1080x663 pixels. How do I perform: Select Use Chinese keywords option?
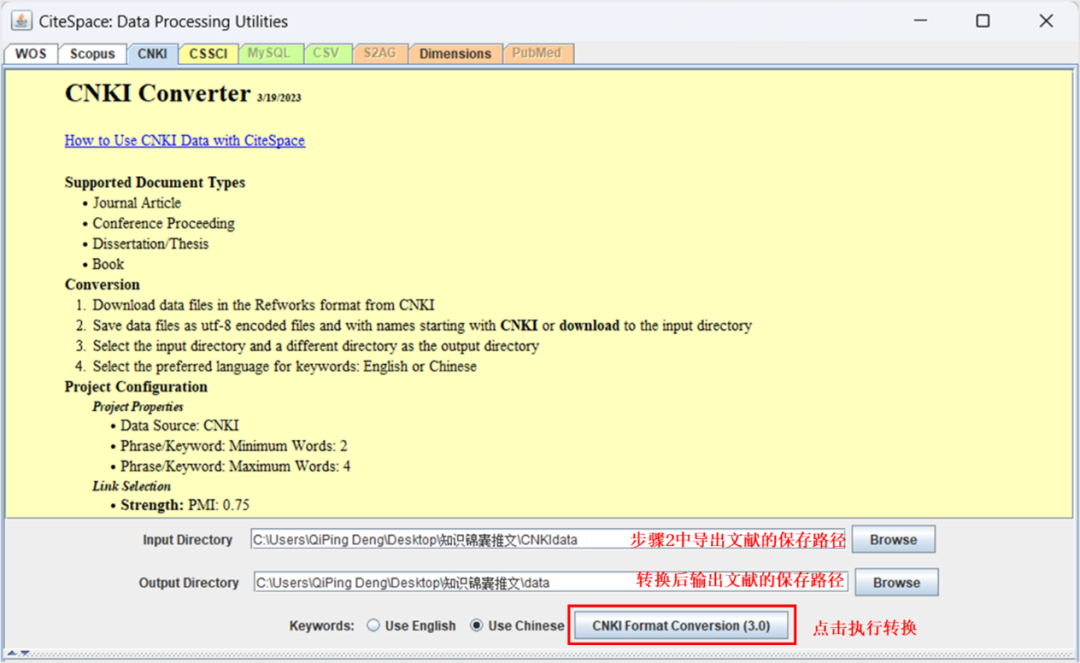(517, 626)
